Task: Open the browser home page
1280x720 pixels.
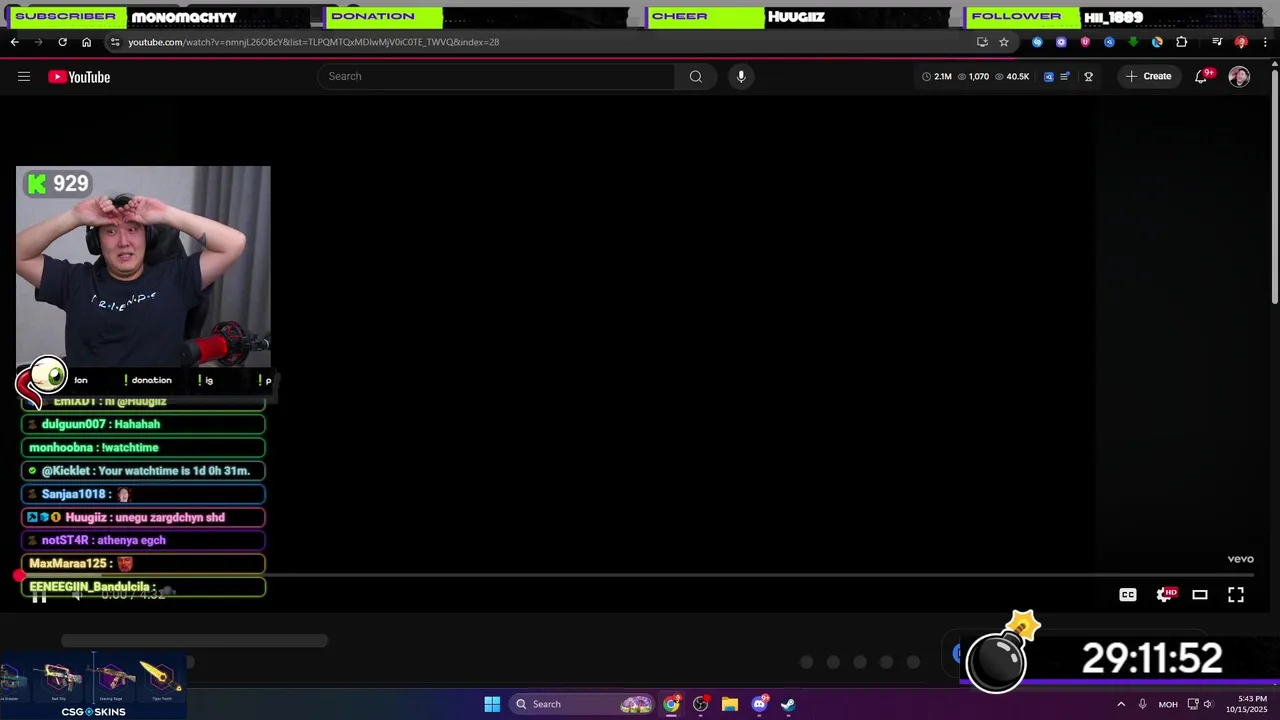Action: [x=86, y=42]
